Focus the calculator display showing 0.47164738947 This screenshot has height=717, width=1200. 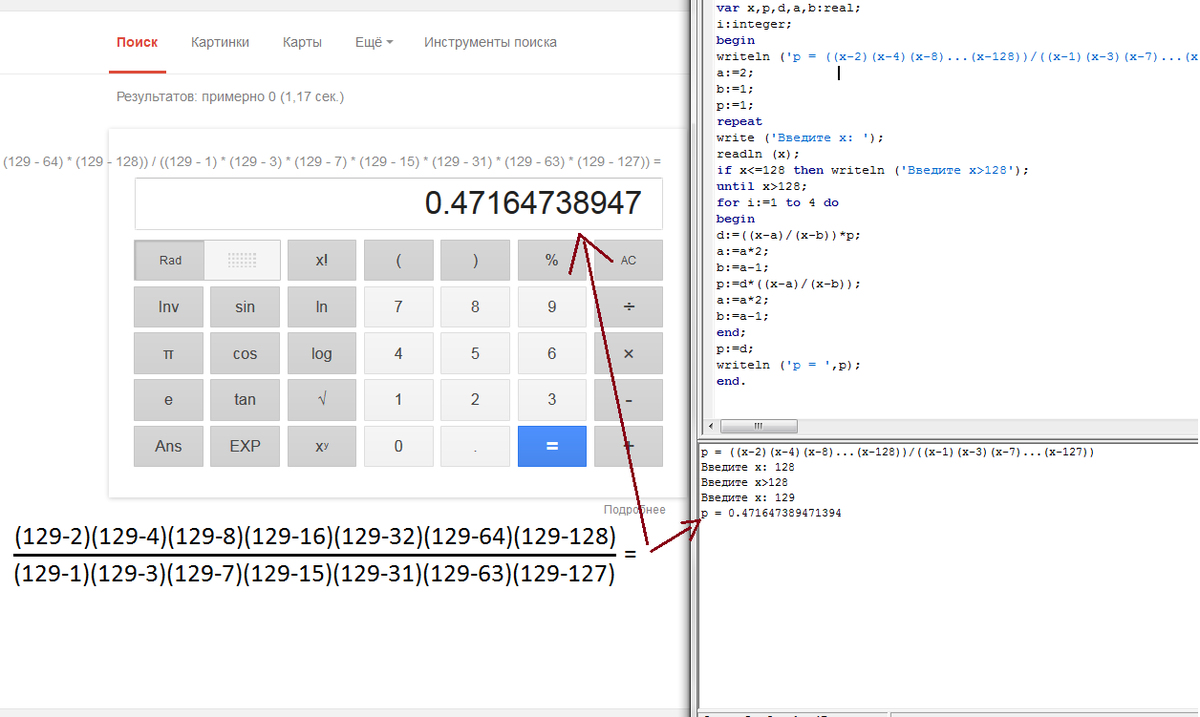coord(399,203)
